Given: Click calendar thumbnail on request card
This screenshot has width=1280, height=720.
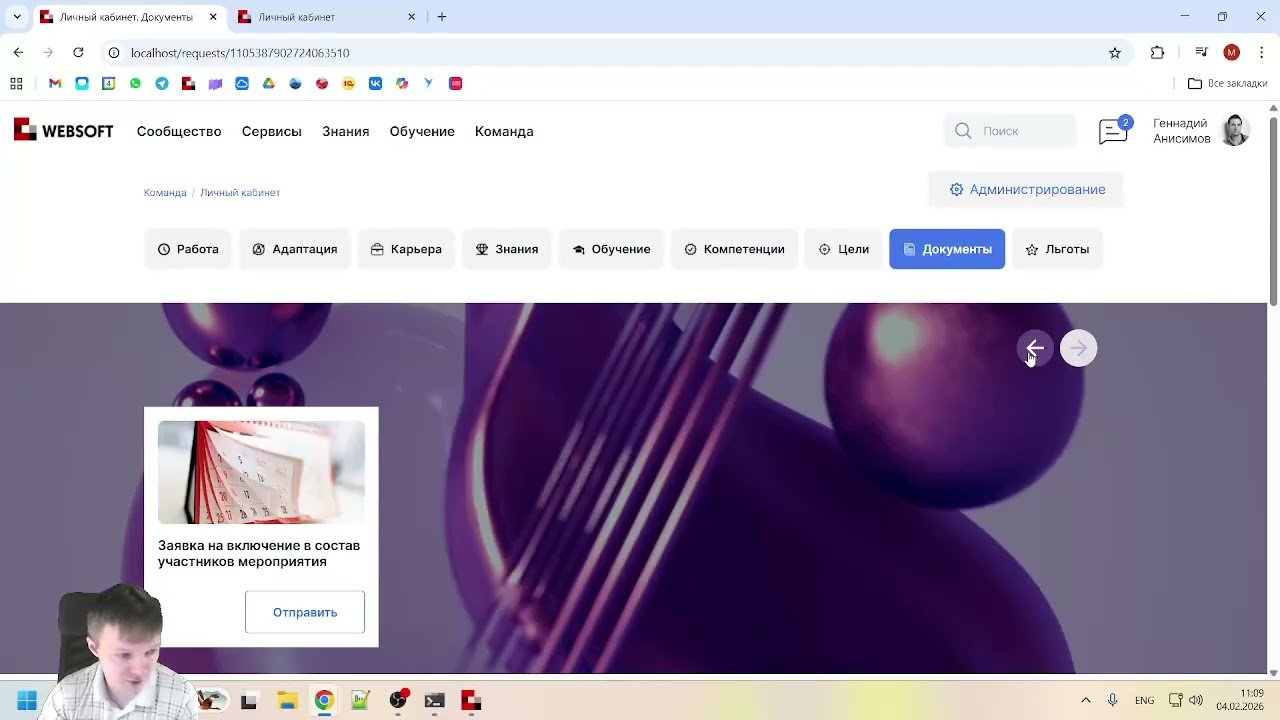Looking at the screenshot, I should tap(261, 472).
